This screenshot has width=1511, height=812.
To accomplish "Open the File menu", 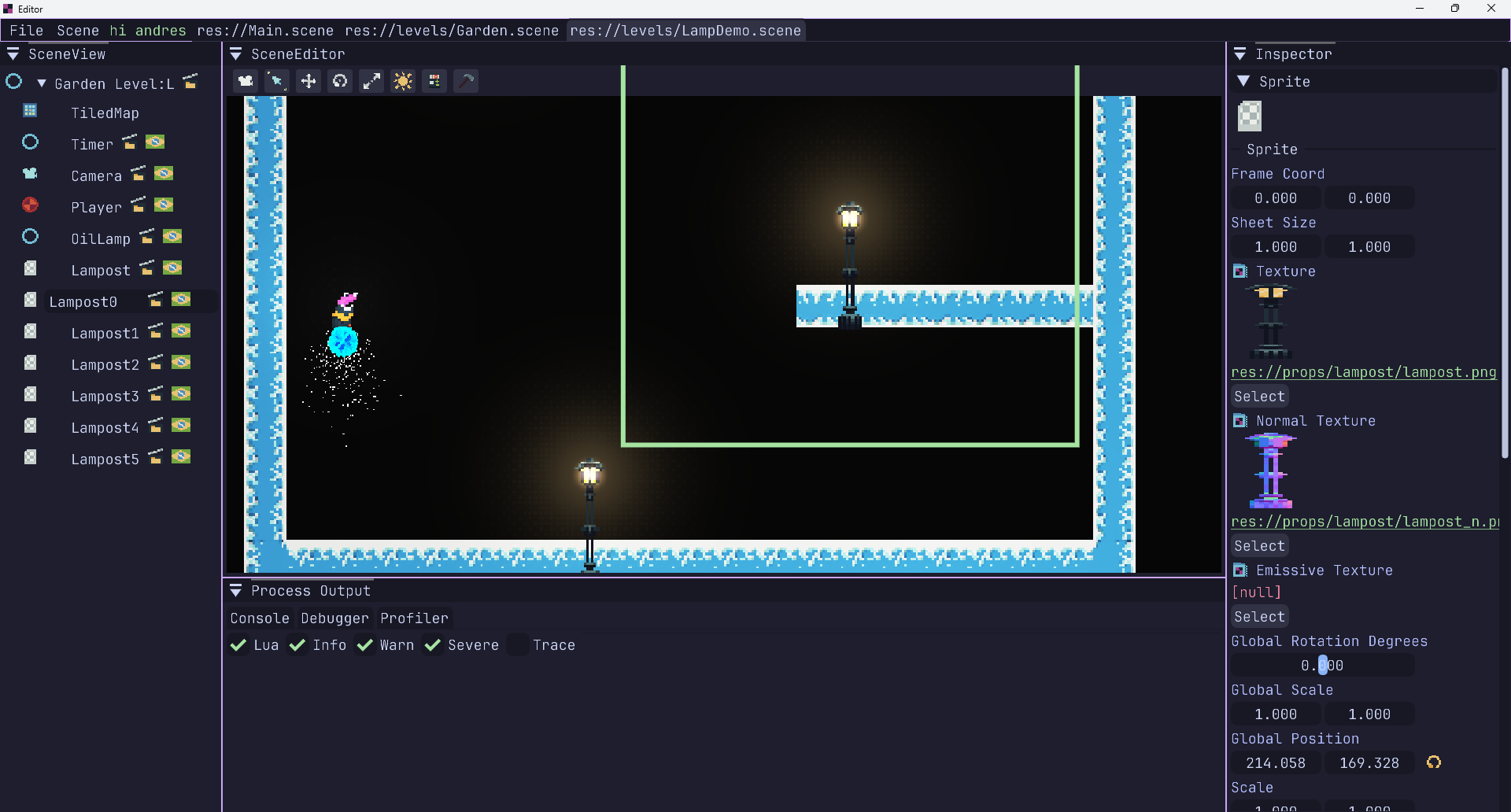I will pyautogui.click(x=27, y=31).
